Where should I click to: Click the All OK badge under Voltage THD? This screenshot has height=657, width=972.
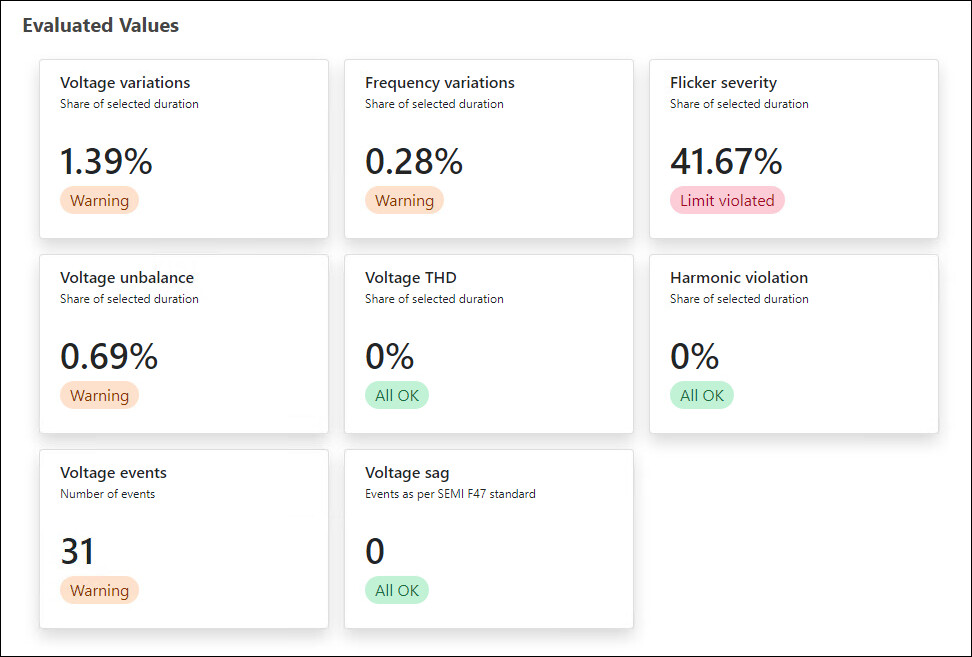click(x=397, y=395)
